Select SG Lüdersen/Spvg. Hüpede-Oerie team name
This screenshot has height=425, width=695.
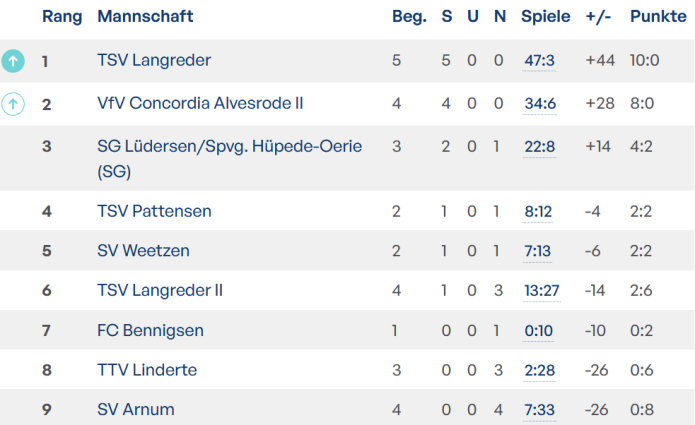pyautogui.click(x=229, y=147)
